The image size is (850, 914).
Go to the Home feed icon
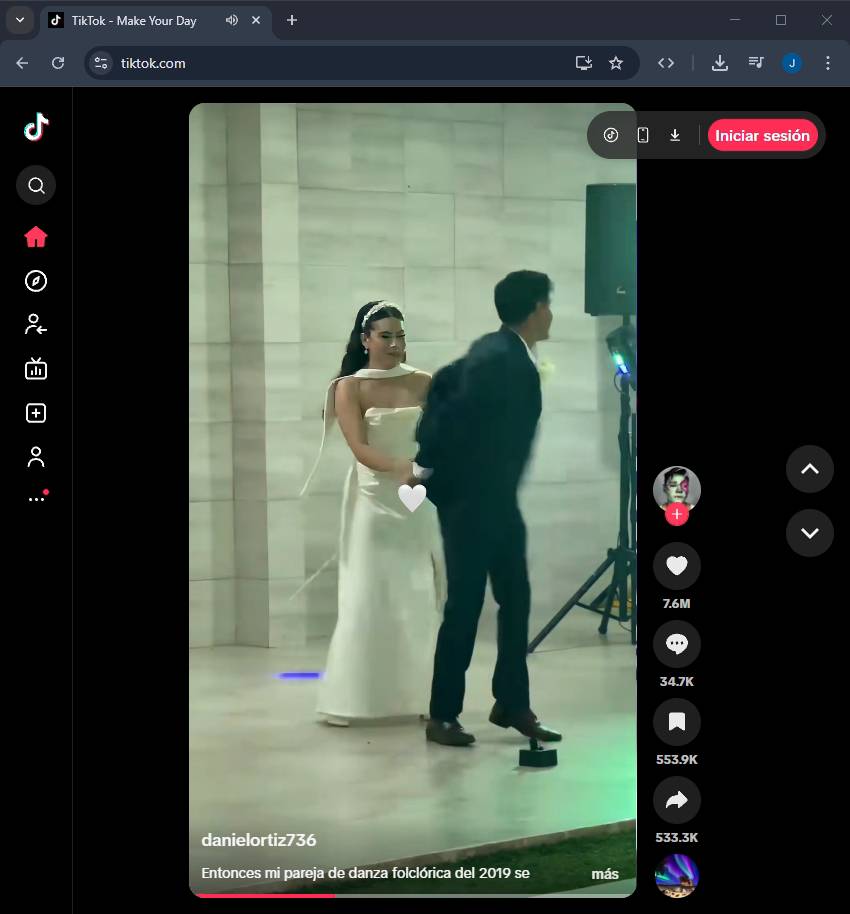point(36,237)
